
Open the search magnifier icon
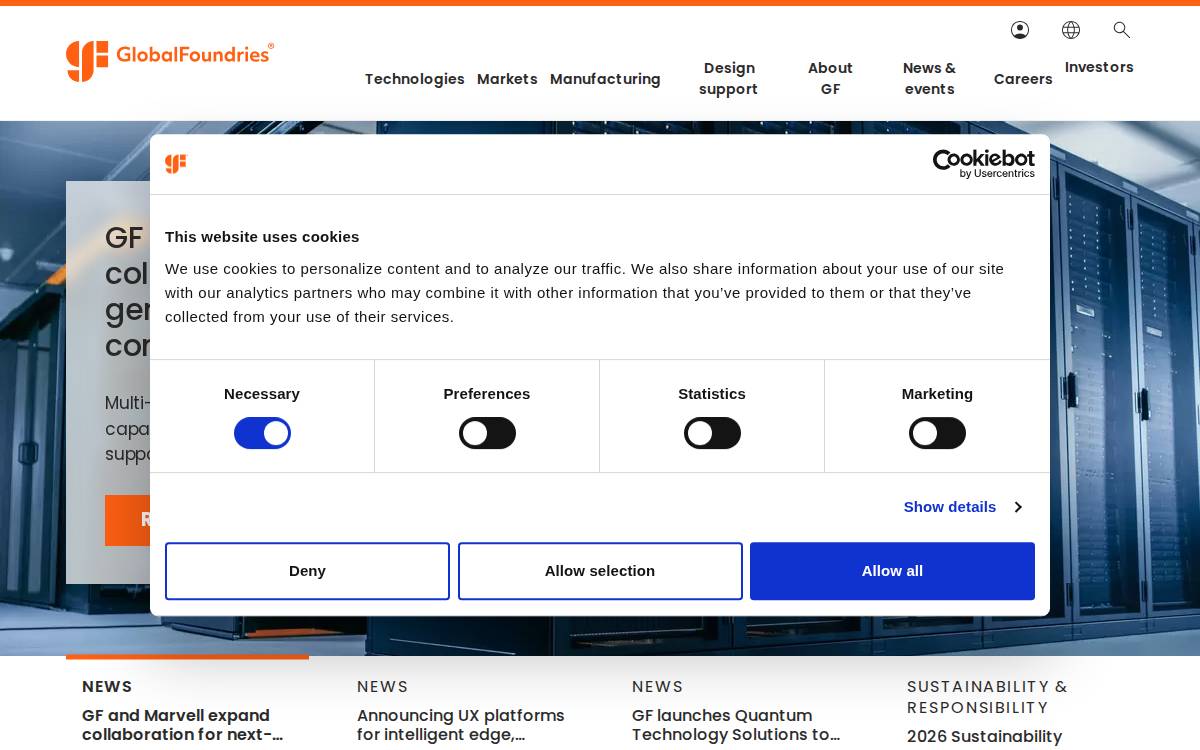[1122, 30]
